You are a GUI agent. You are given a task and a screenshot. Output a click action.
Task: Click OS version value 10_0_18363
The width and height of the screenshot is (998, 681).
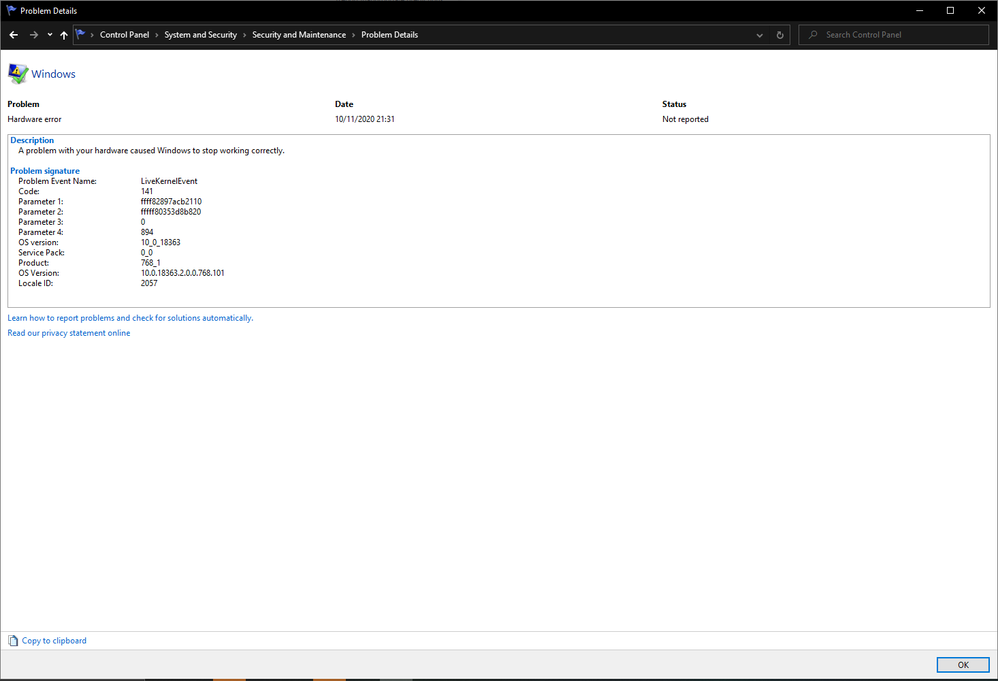coord(160,242)
